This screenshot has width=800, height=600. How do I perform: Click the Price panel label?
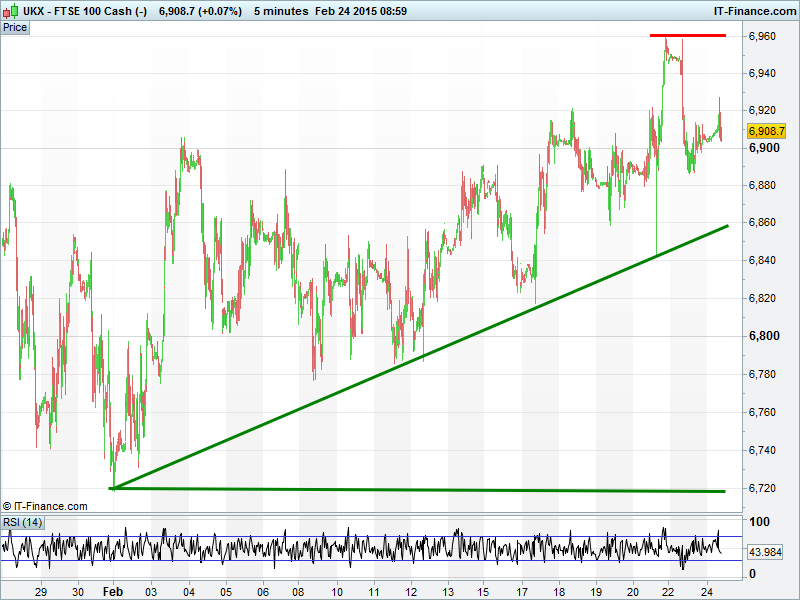coord(15,27)
